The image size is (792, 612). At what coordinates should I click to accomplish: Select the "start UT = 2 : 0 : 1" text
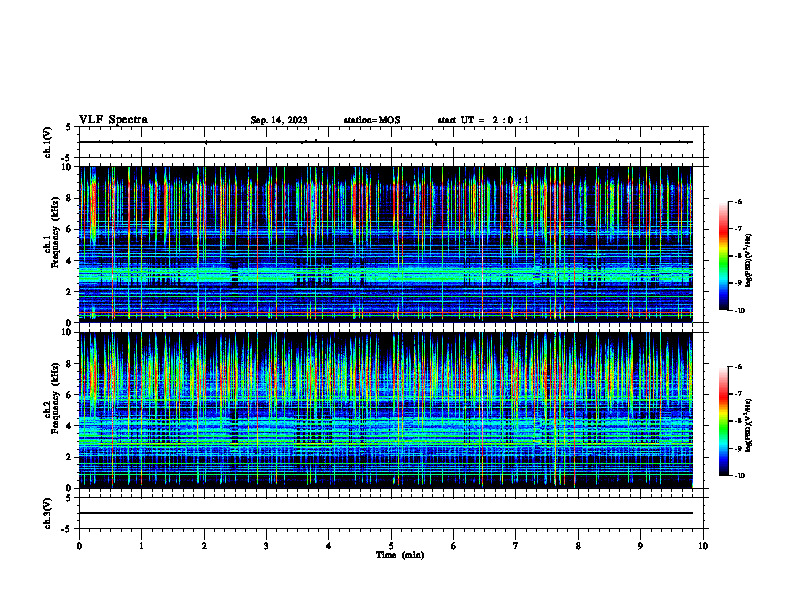[483, 120]
